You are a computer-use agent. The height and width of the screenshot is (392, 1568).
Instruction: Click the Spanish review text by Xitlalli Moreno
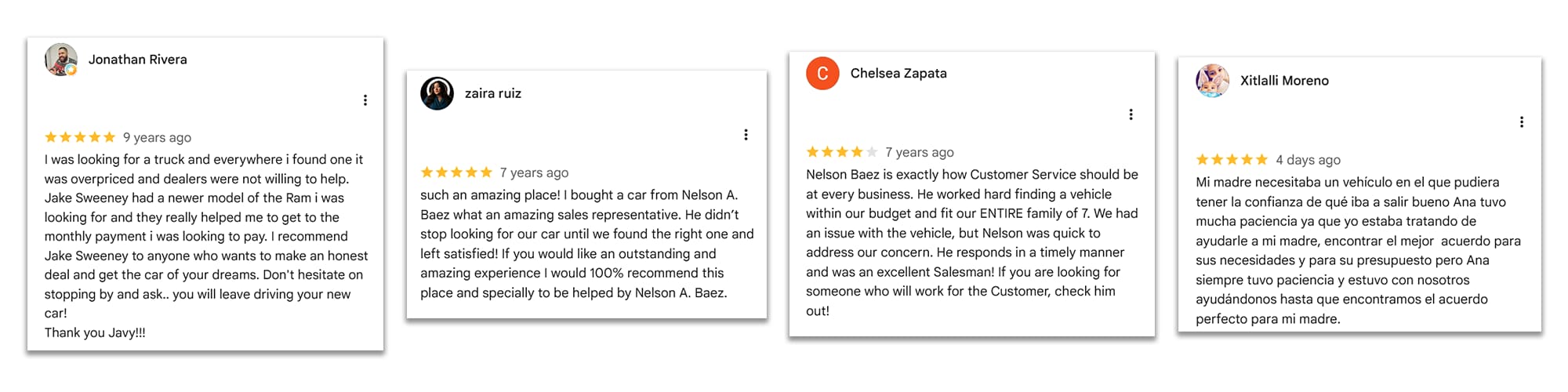1358,250
